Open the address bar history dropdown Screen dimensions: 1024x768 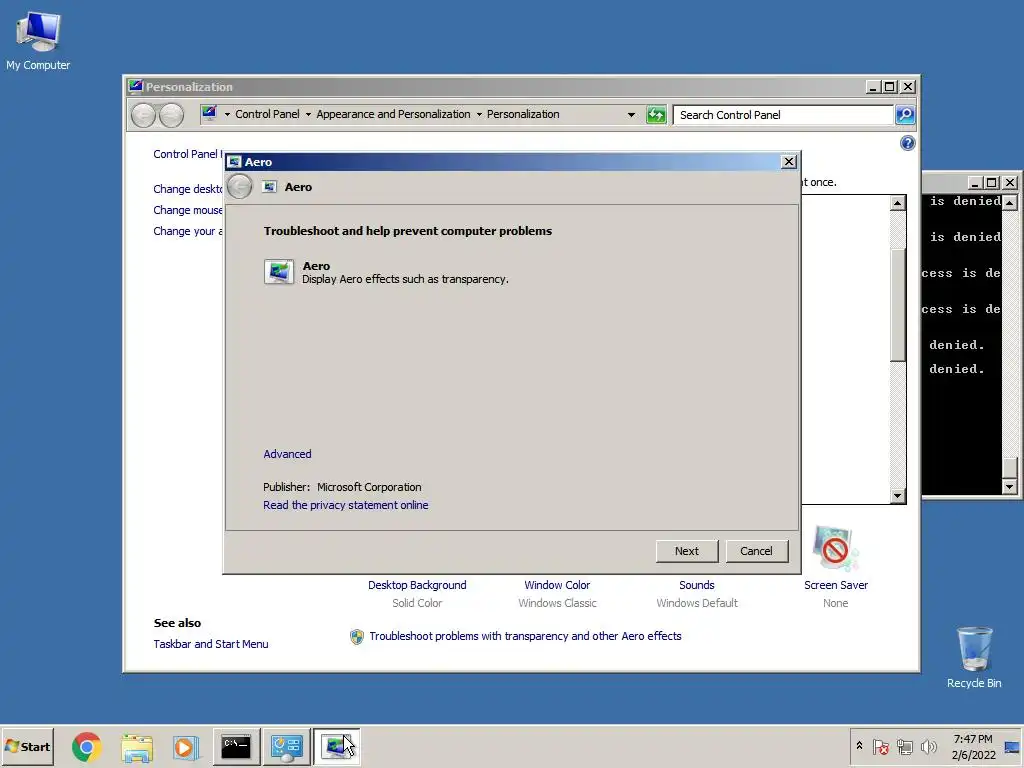631,115
